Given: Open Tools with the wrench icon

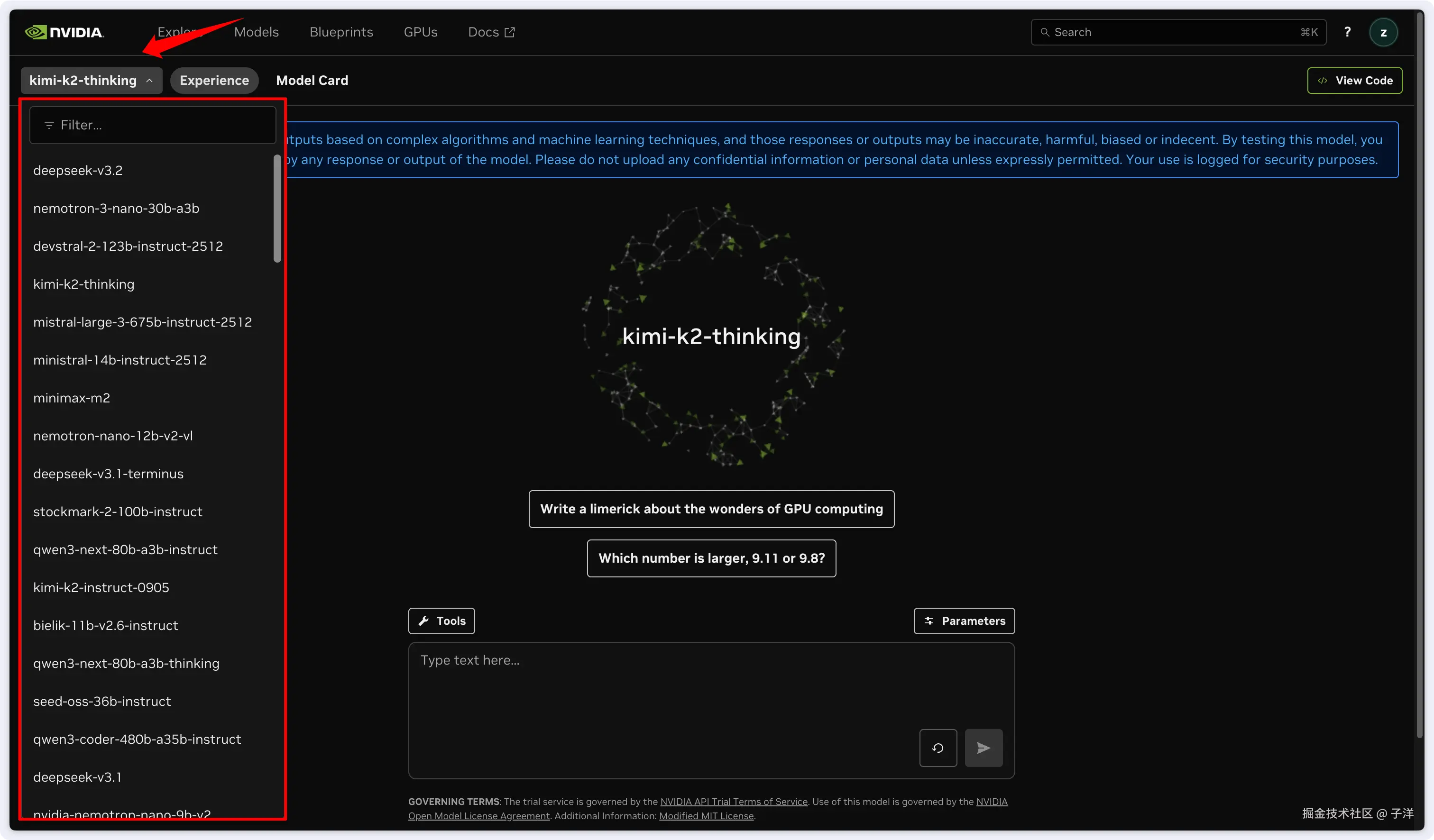Looking at the screenshot, I should click(441, 621).
